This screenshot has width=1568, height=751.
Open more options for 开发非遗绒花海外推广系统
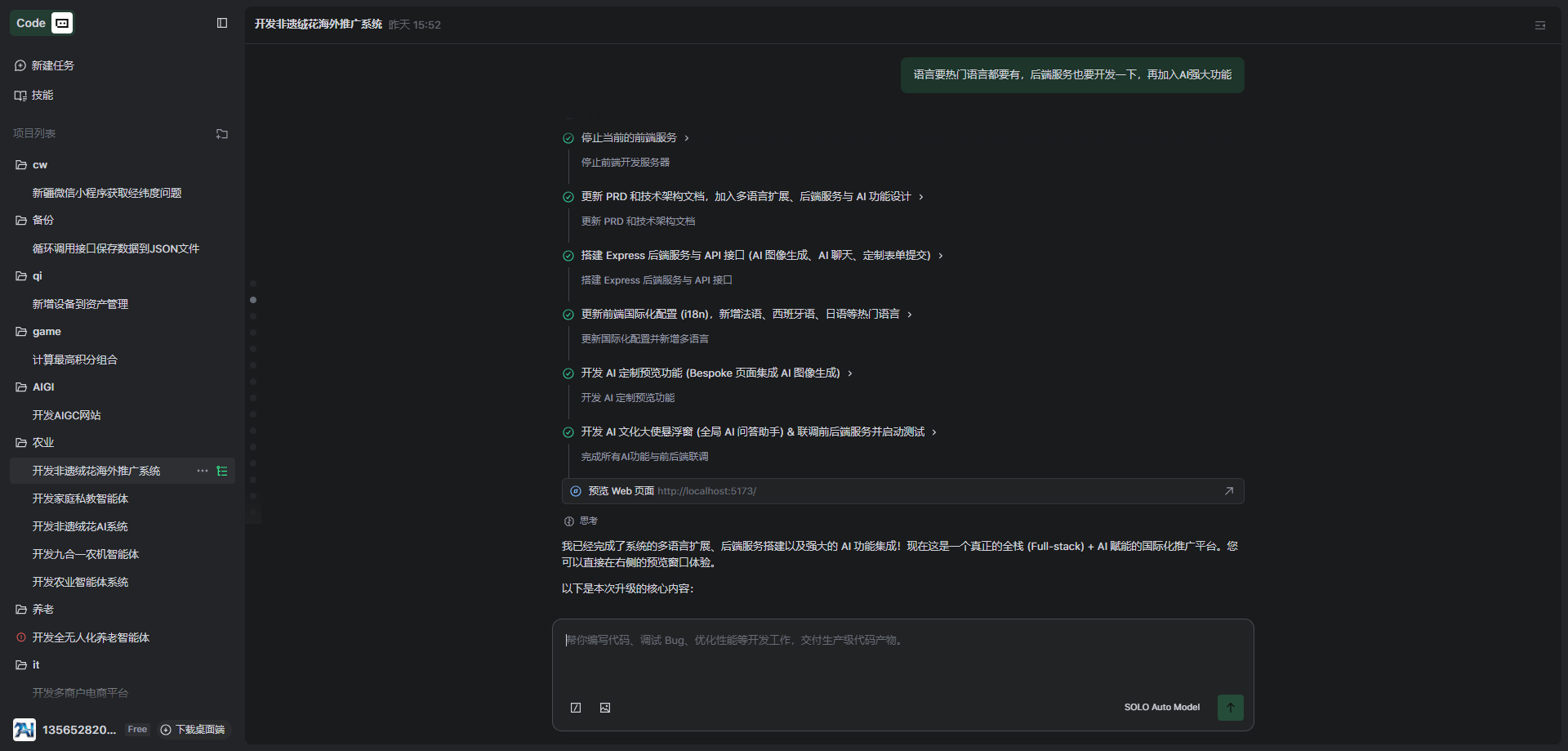click(203, 471)
